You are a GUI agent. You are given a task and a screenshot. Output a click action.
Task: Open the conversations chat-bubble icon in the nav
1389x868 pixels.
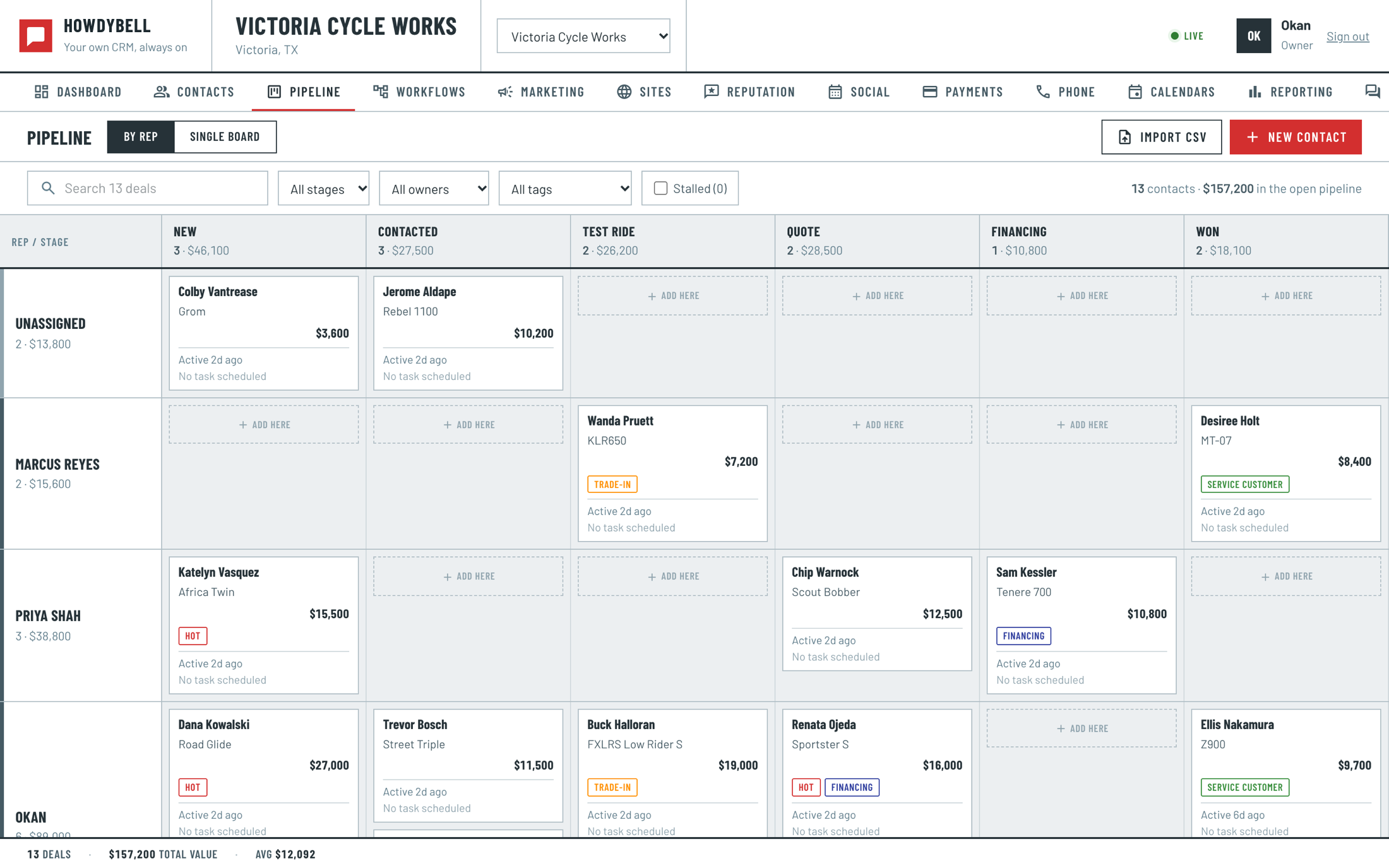click(x=1373, y=92)
